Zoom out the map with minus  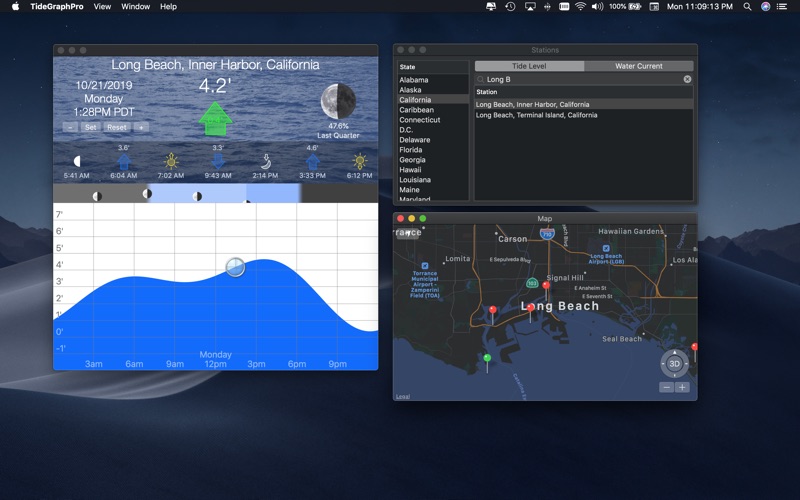666,387
